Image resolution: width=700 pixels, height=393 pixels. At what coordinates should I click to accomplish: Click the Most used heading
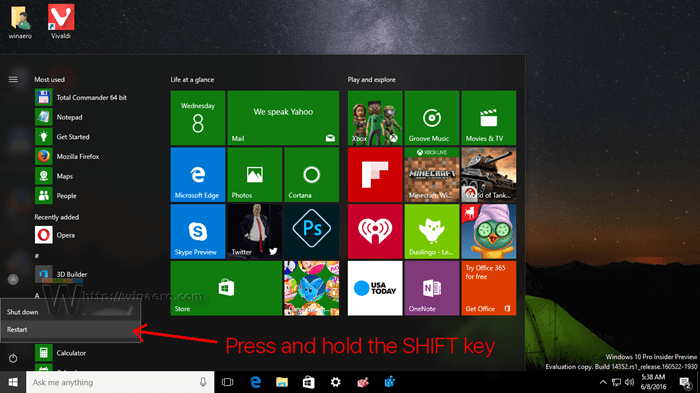point(50,79)
